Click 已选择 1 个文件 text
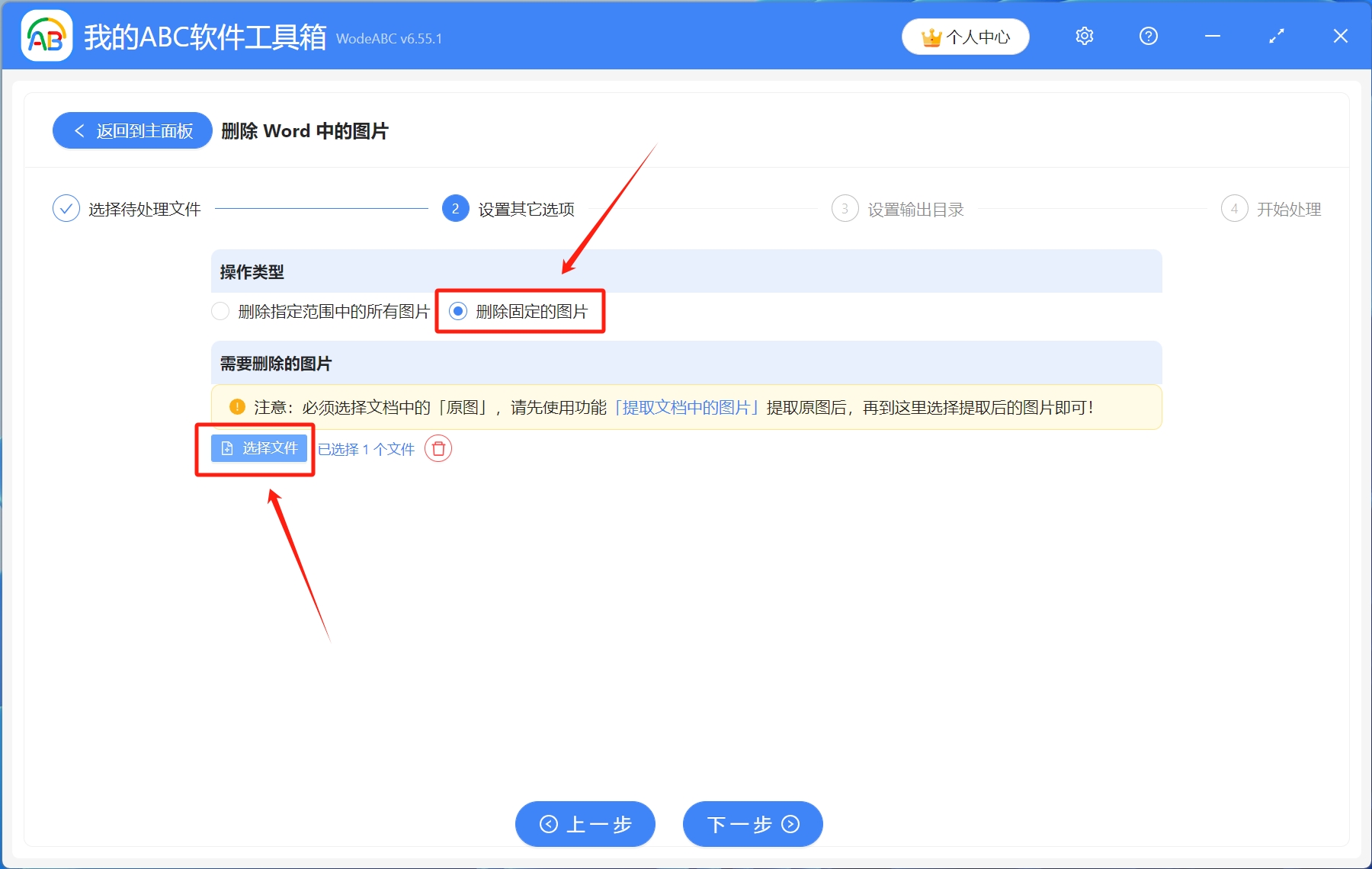 366,449
